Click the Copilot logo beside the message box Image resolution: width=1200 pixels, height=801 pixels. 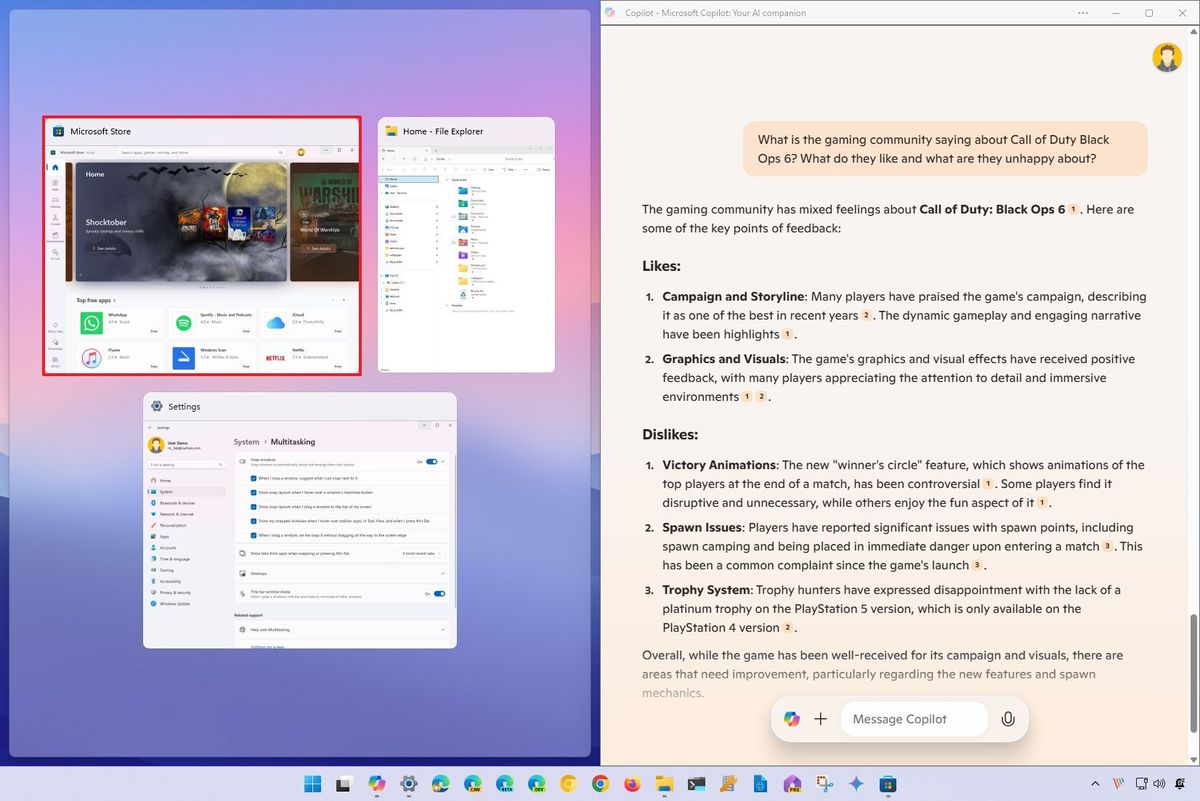791,718
